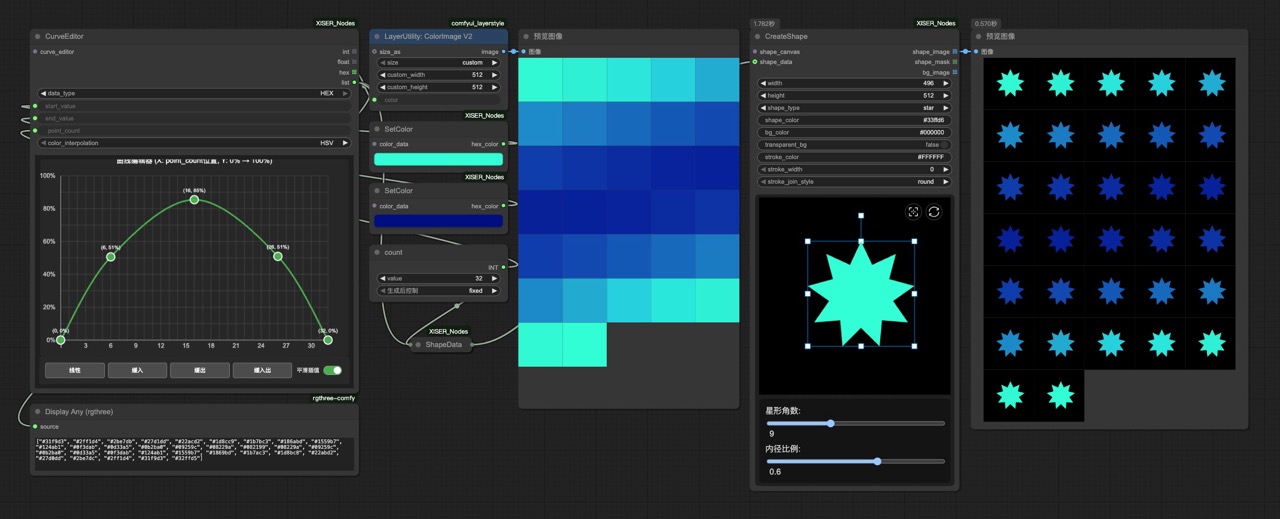Image resolution: width=1280 pixels, height=519 pixels.
Task: Open the stroke_join_style dropdown showing round
Action: pyautogui.click(x=855, y=182)
